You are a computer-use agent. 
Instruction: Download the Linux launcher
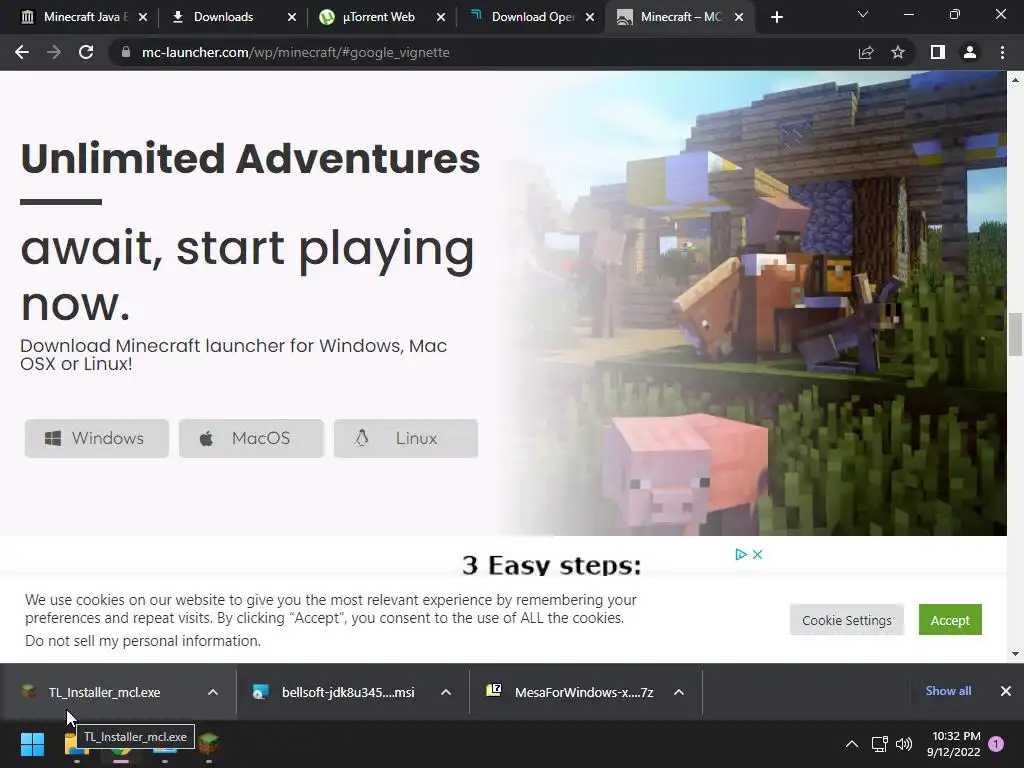[406, 438]
